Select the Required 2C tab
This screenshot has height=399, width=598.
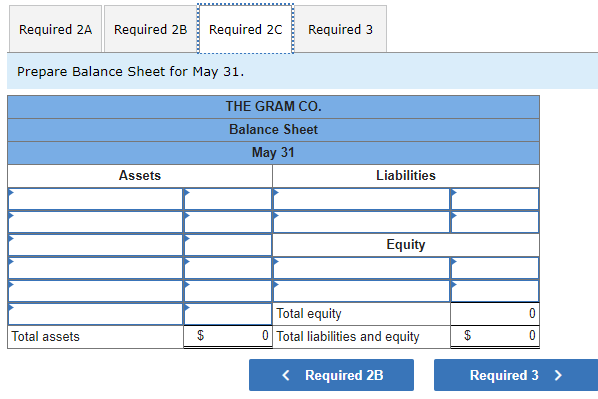pyautogui.click(x=246, y=29)
